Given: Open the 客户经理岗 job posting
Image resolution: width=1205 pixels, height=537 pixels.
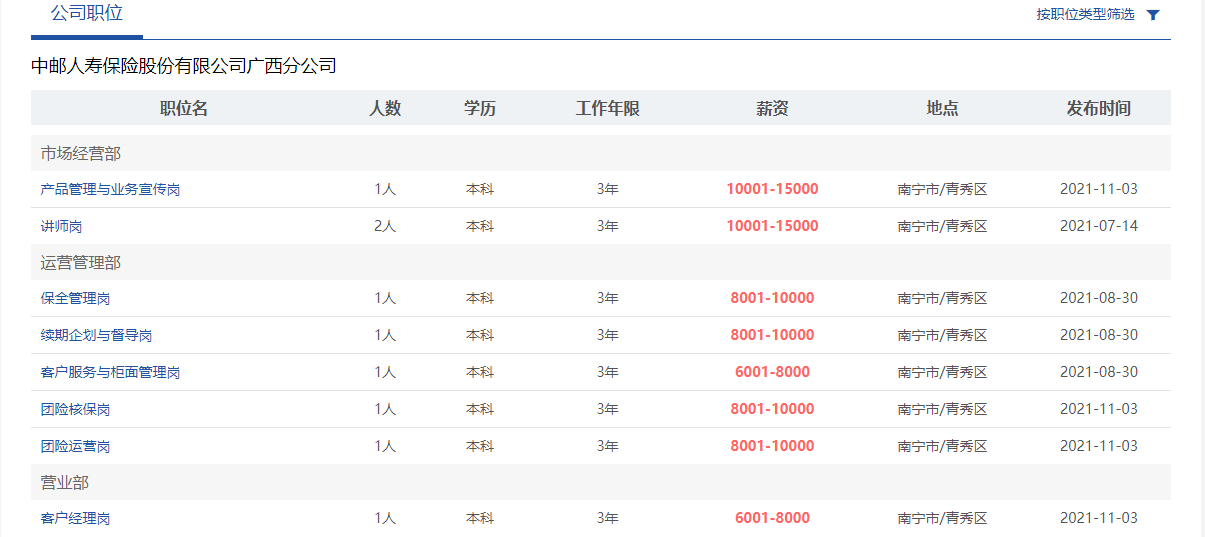Looking at the screenshot, I should coord(75,518).
